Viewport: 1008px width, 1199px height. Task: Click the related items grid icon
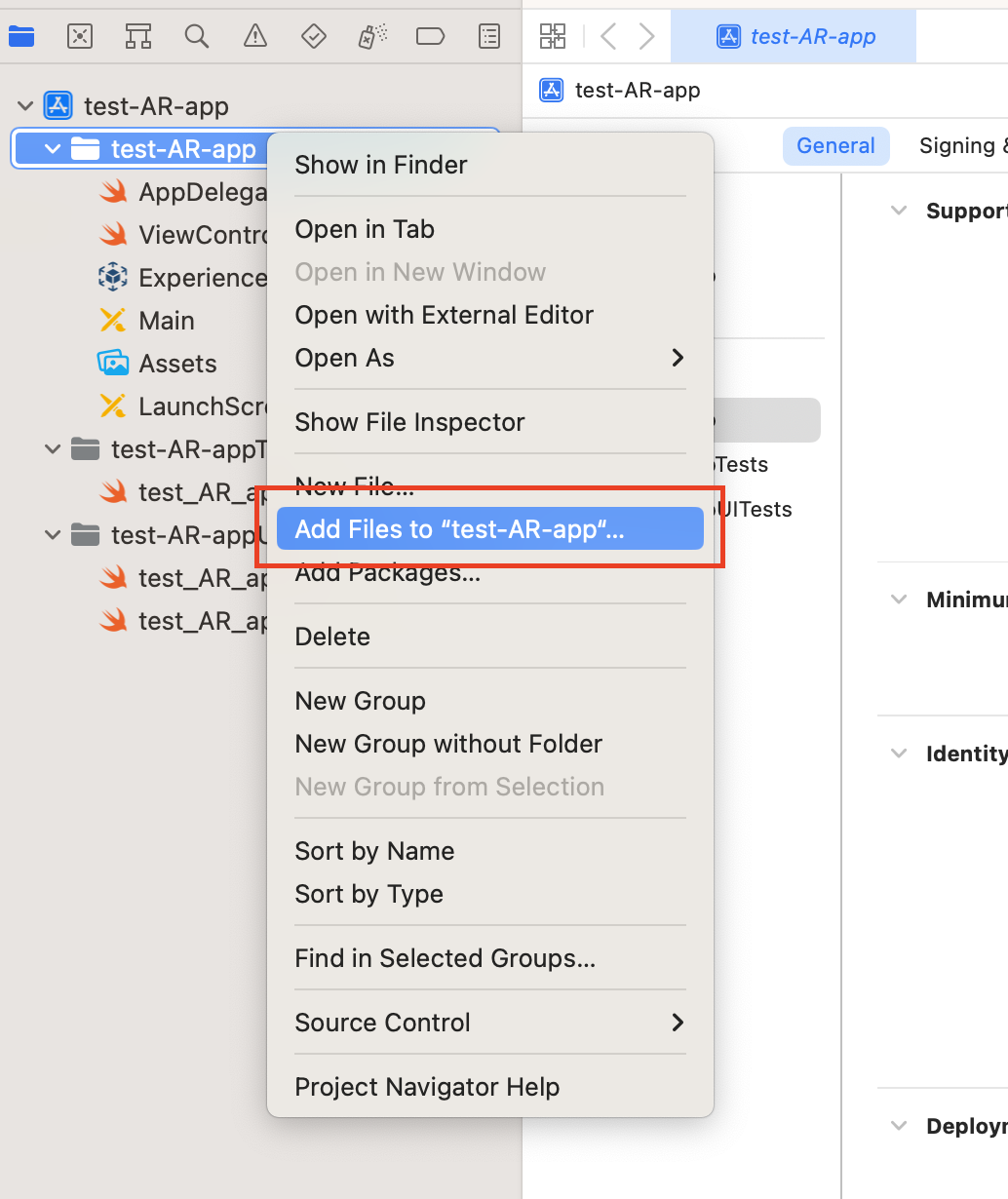[553, 37]
